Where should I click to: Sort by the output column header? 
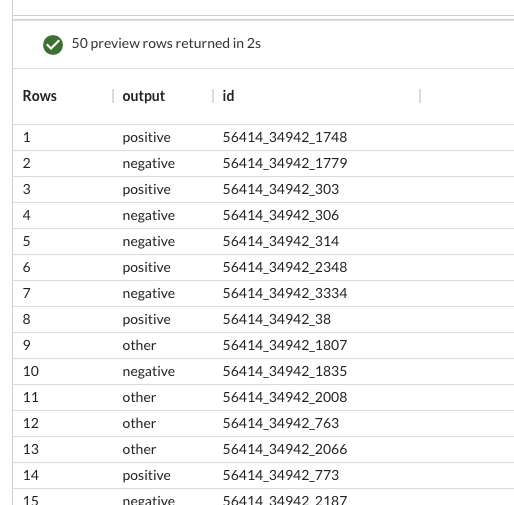pyautogui.click(x=144, y=96)
